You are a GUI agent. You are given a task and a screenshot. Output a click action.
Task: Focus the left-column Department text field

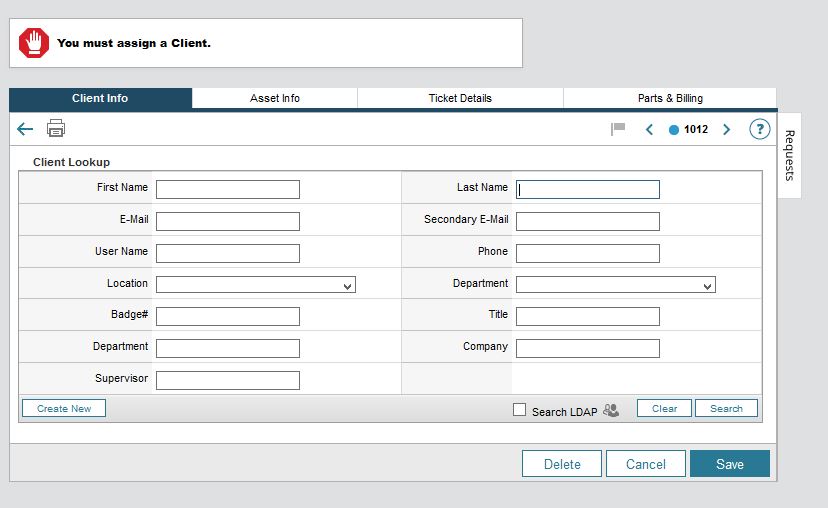[228, 348]
